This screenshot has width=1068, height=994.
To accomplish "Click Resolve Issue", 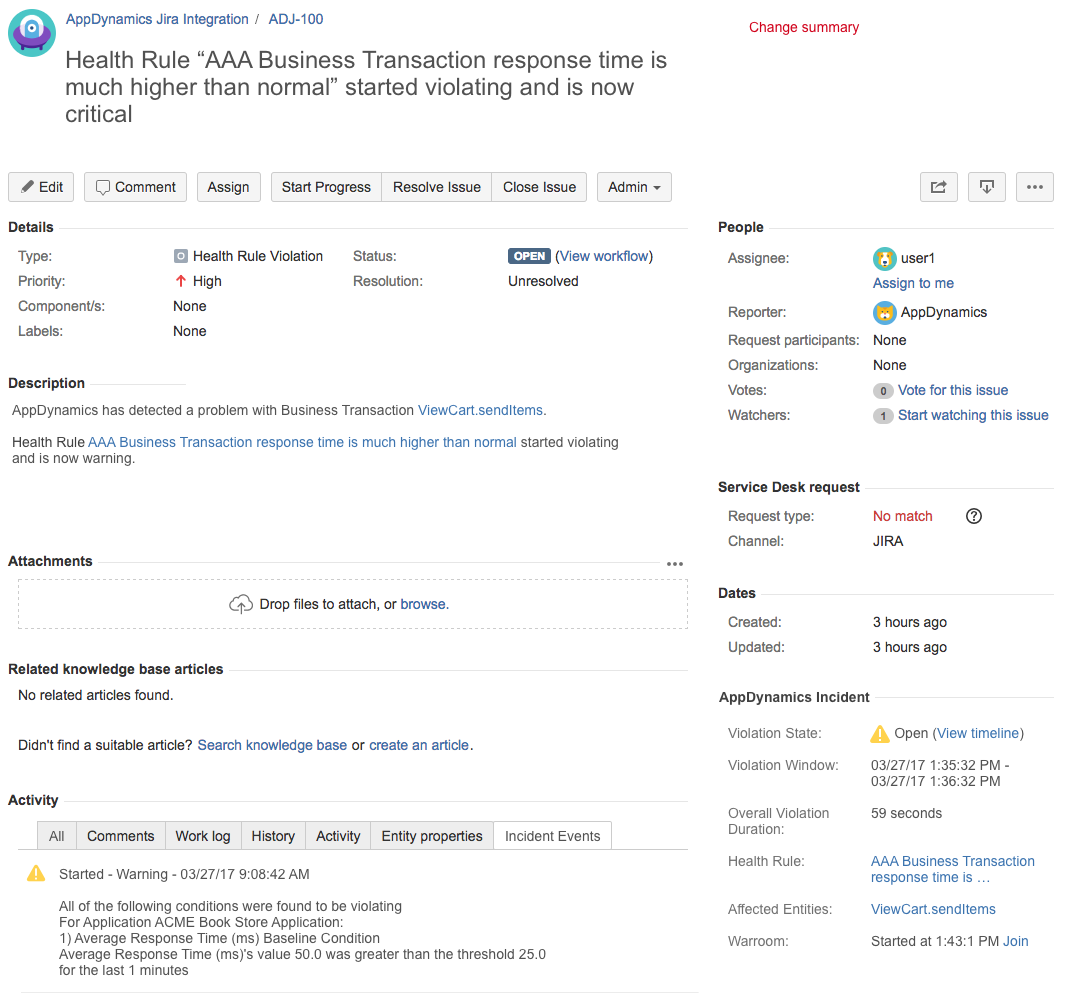I will [x=437, y=187].
